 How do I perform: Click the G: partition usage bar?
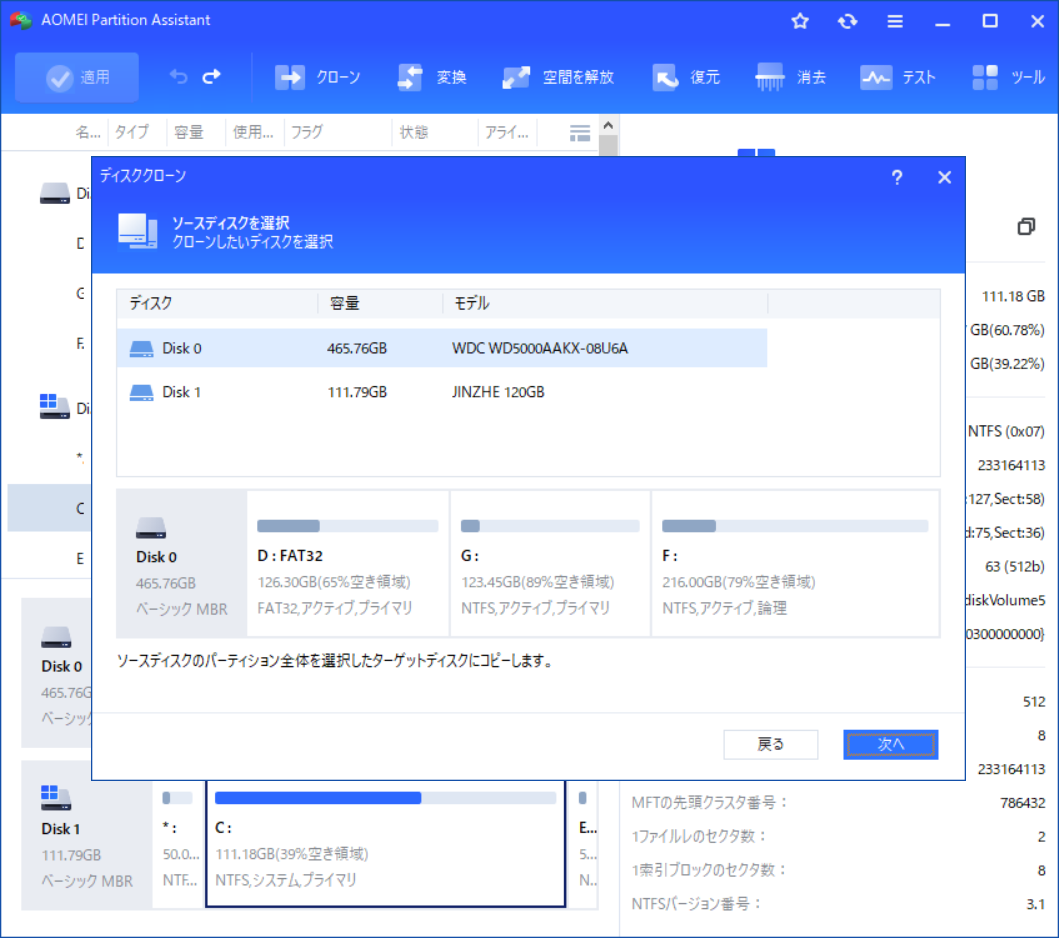tap(550, 526)
